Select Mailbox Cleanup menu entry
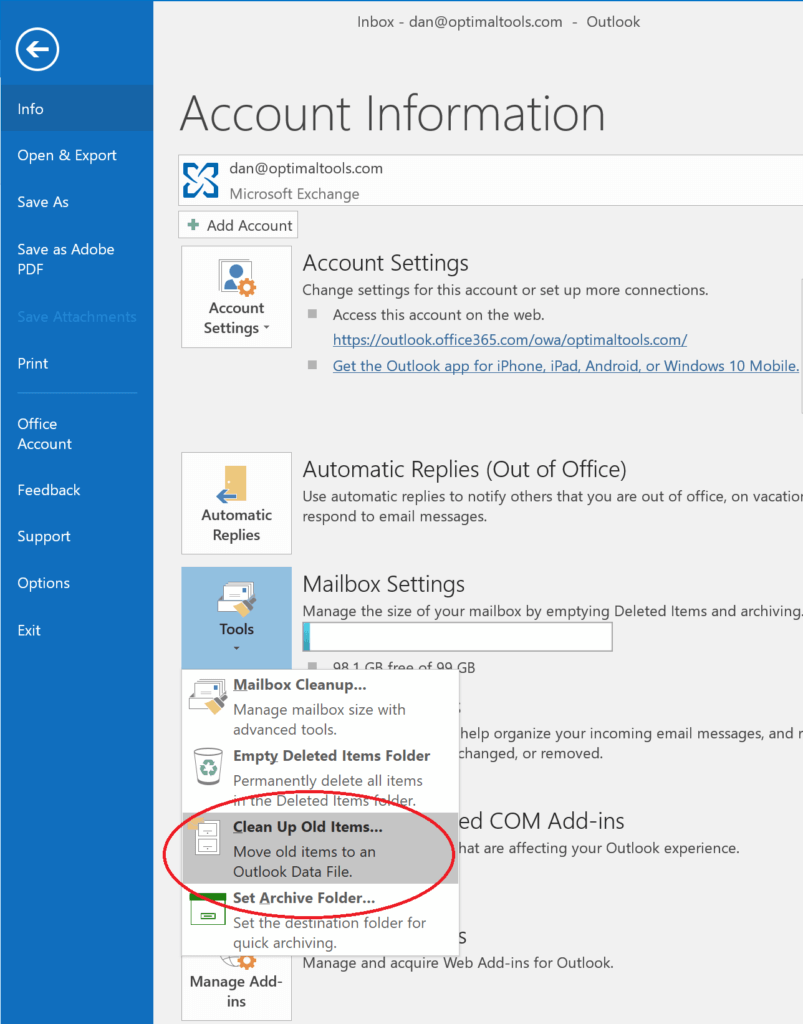Viewport: 803px width, 1024px height. point(320,706)
